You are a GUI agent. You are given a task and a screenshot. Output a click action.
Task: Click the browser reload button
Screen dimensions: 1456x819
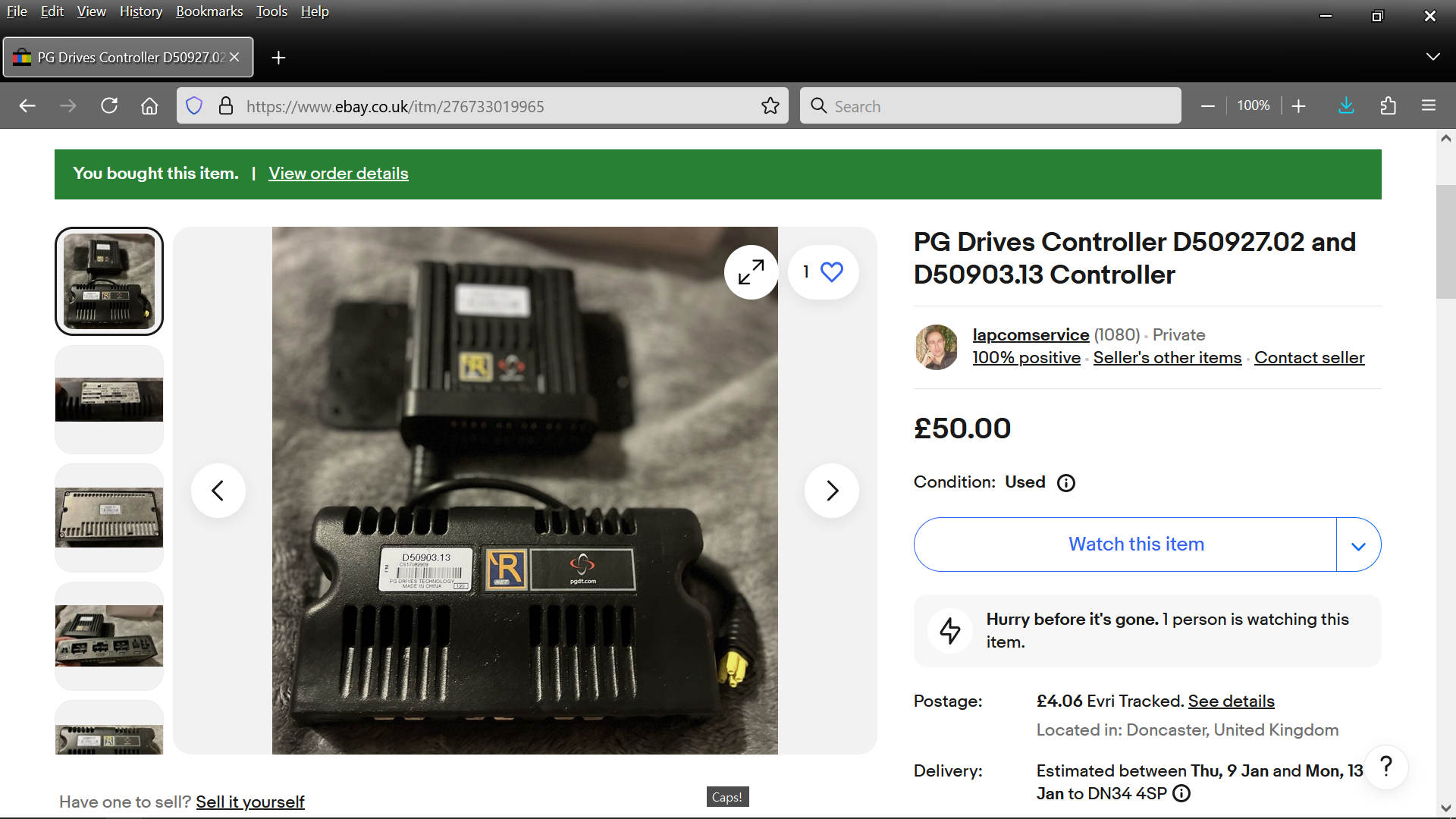tap(109, 106)
